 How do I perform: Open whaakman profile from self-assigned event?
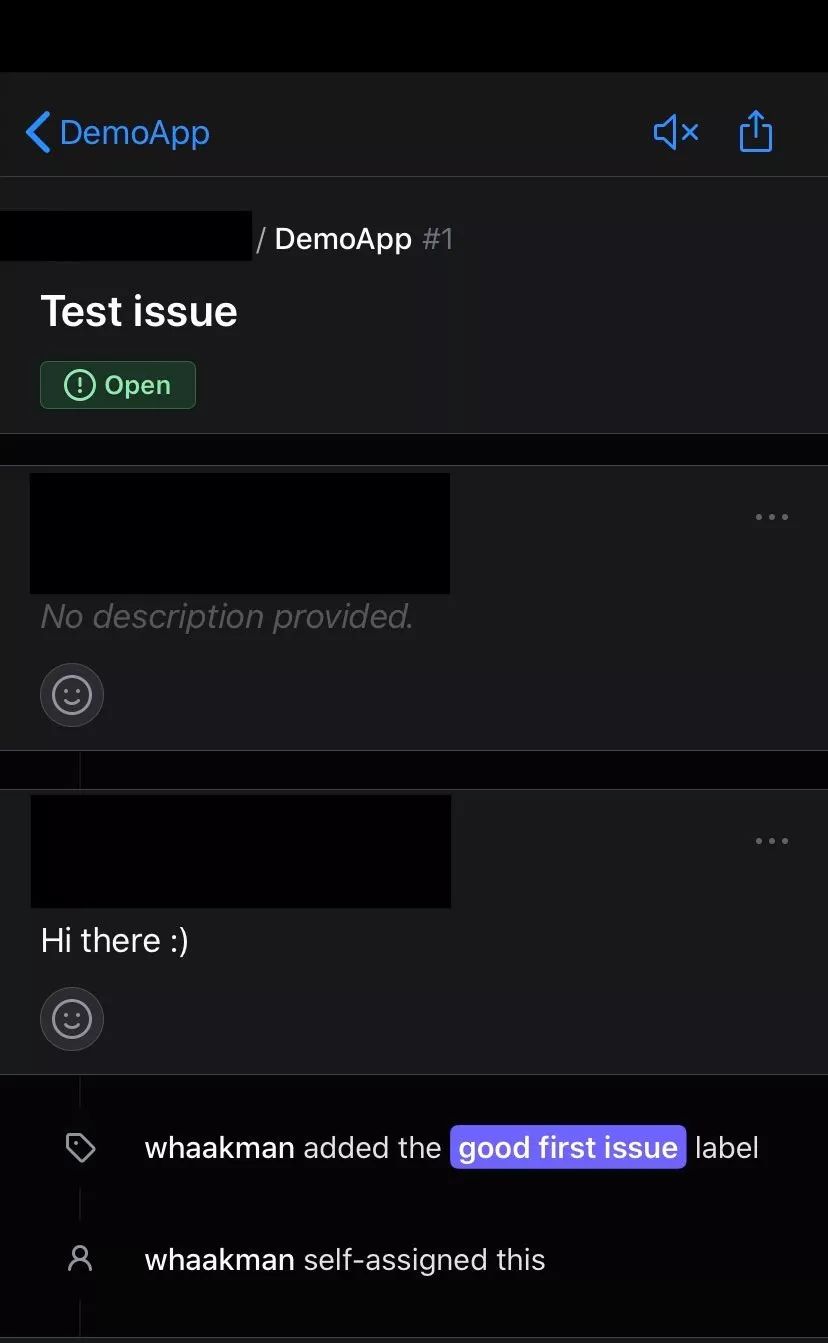(220, 1259)
